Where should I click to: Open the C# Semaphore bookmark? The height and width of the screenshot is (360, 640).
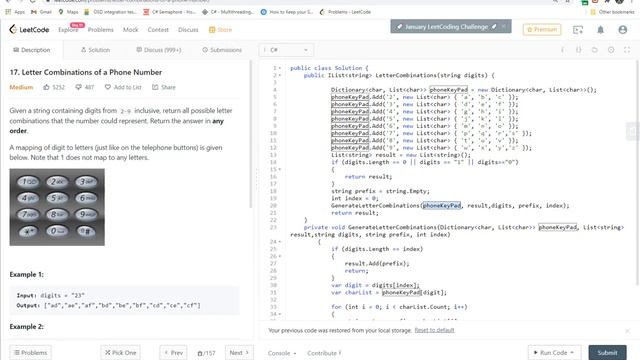point(169,12)
